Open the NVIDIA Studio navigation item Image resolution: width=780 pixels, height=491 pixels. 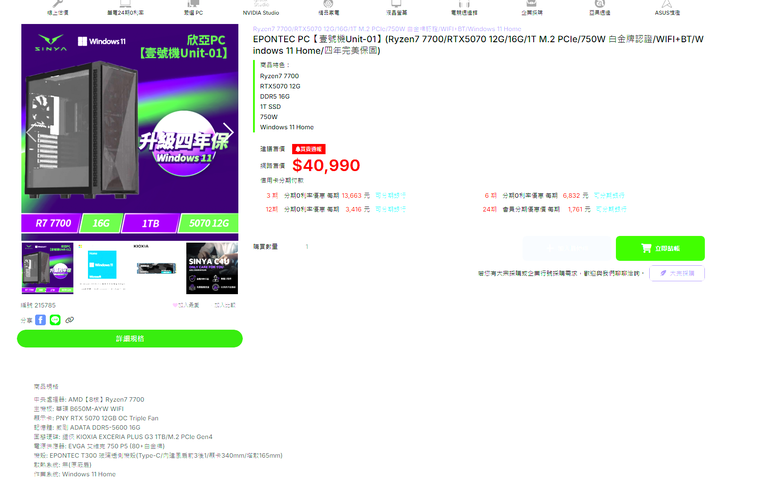pos(261,8)
